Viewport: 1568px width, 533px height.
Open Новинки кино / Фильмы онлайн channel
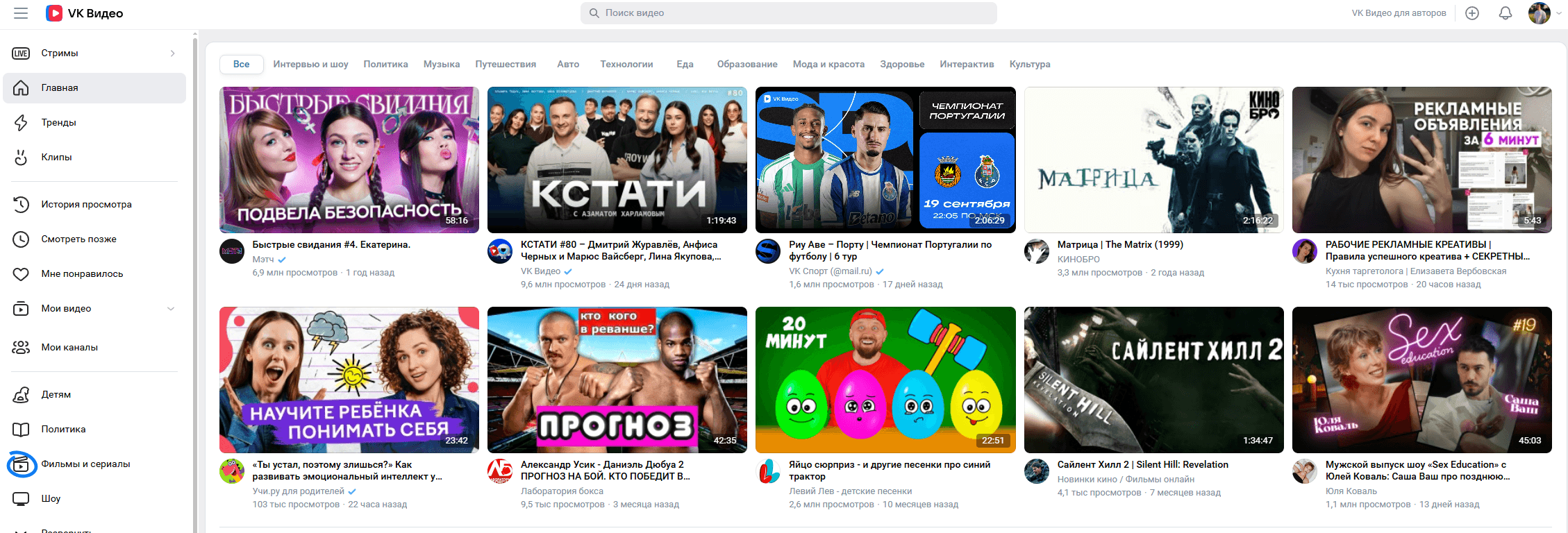pos(1126,480)
